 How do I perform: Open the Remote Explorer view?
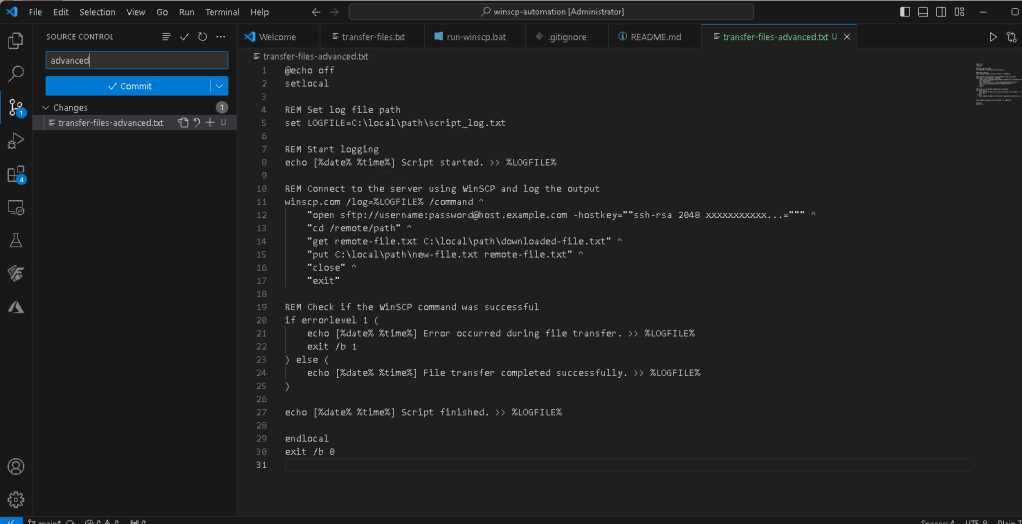[16, 207]
